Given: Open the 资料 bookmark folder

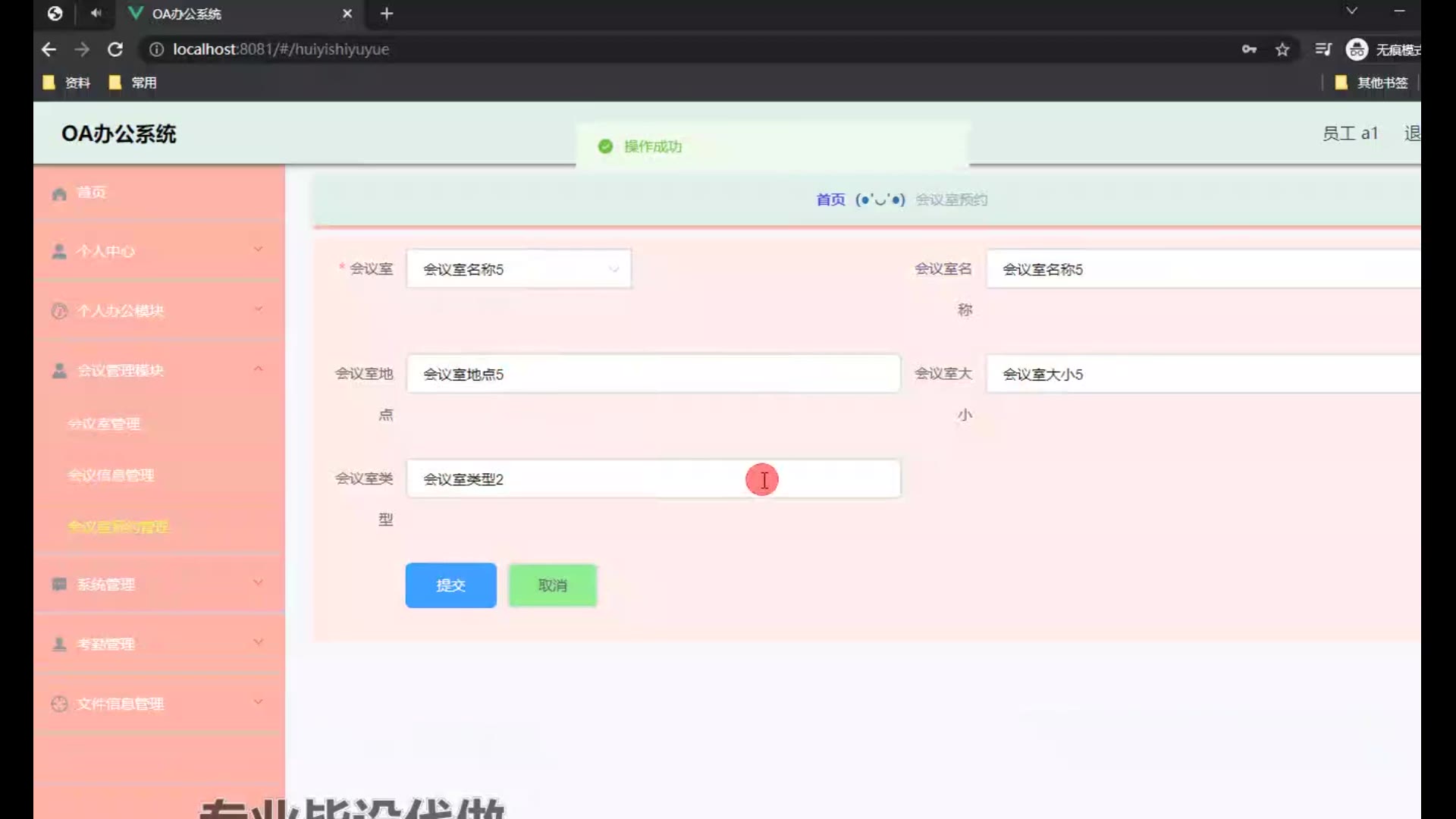Looking at the screenshot, I should coord(67,83).
